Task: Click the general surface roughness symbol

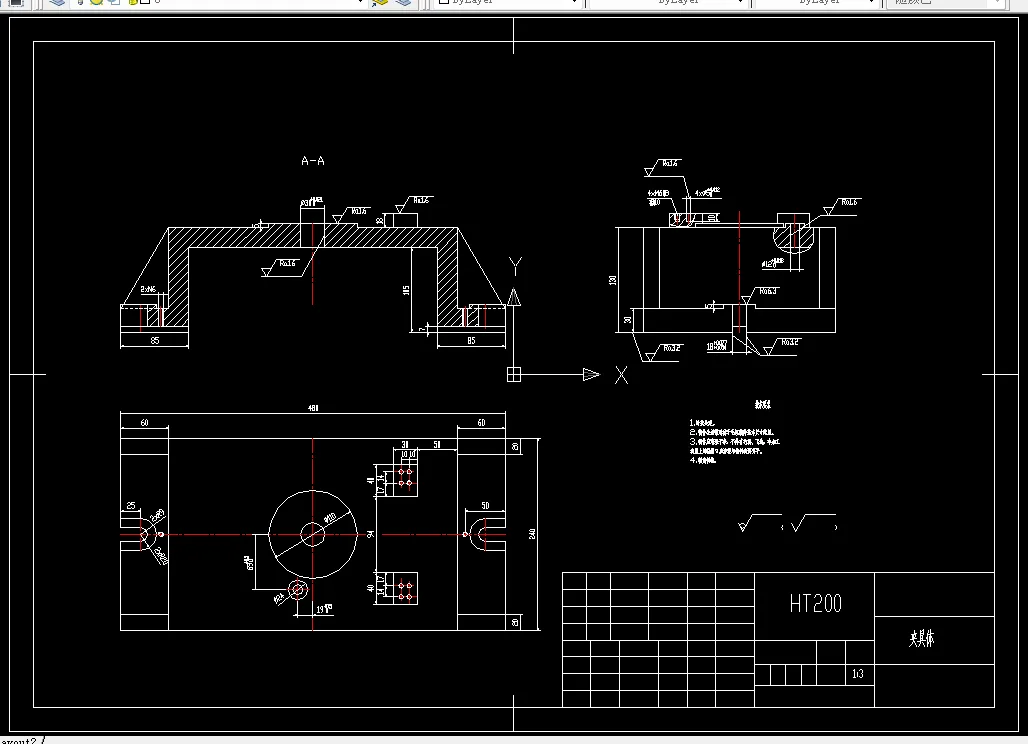Action: [x=759, y=522]
